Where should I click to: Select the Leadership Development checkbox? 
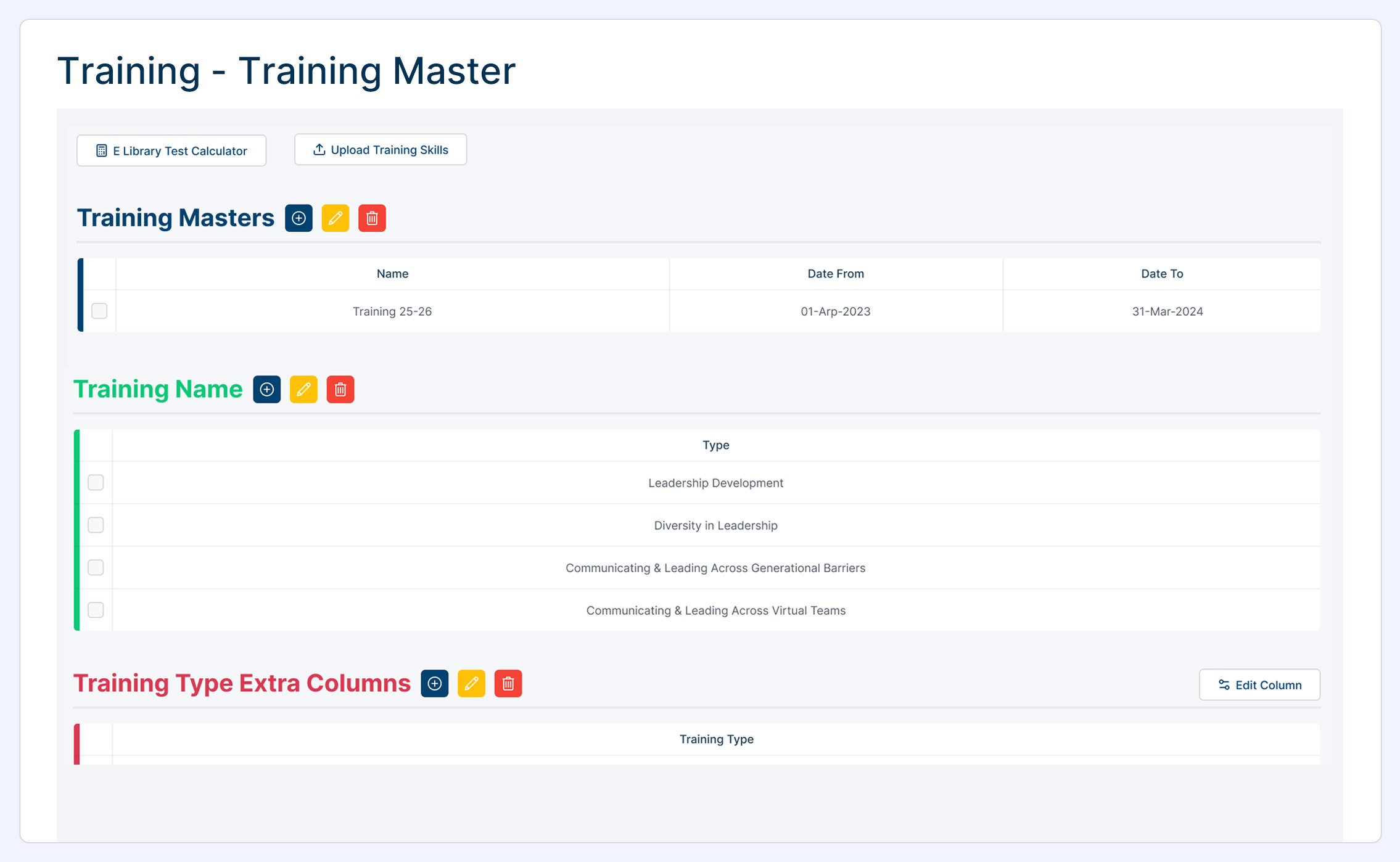96,482
